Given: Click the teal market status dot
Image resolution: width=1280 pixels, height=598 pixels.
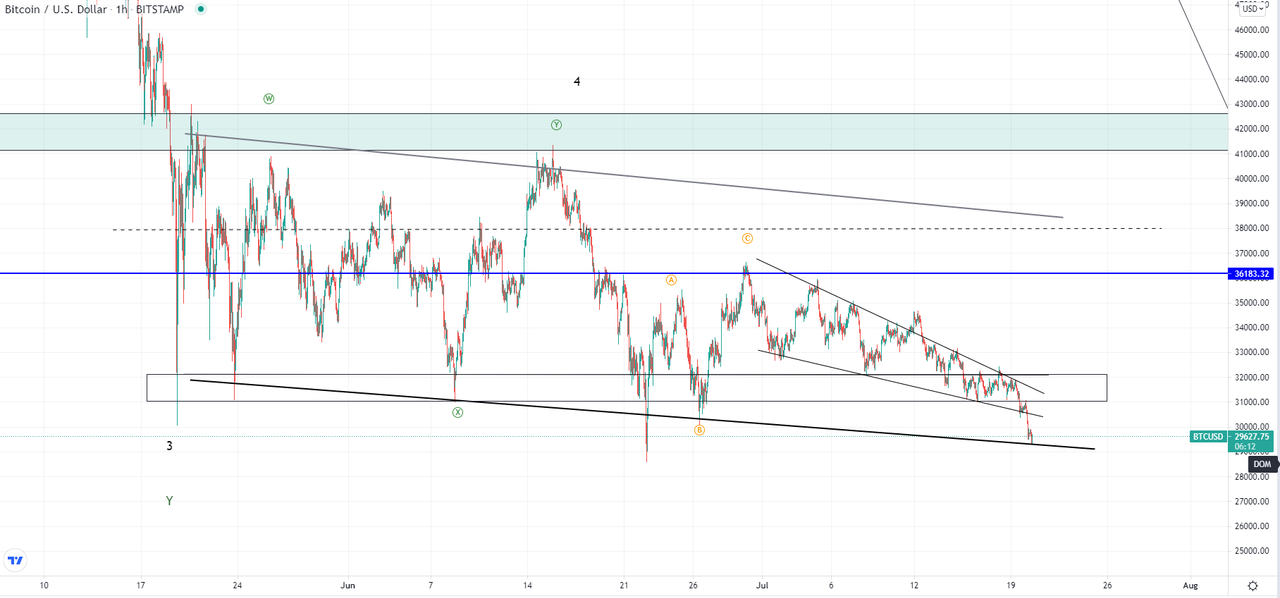Looking at the screenshot, I should [199, 9].
